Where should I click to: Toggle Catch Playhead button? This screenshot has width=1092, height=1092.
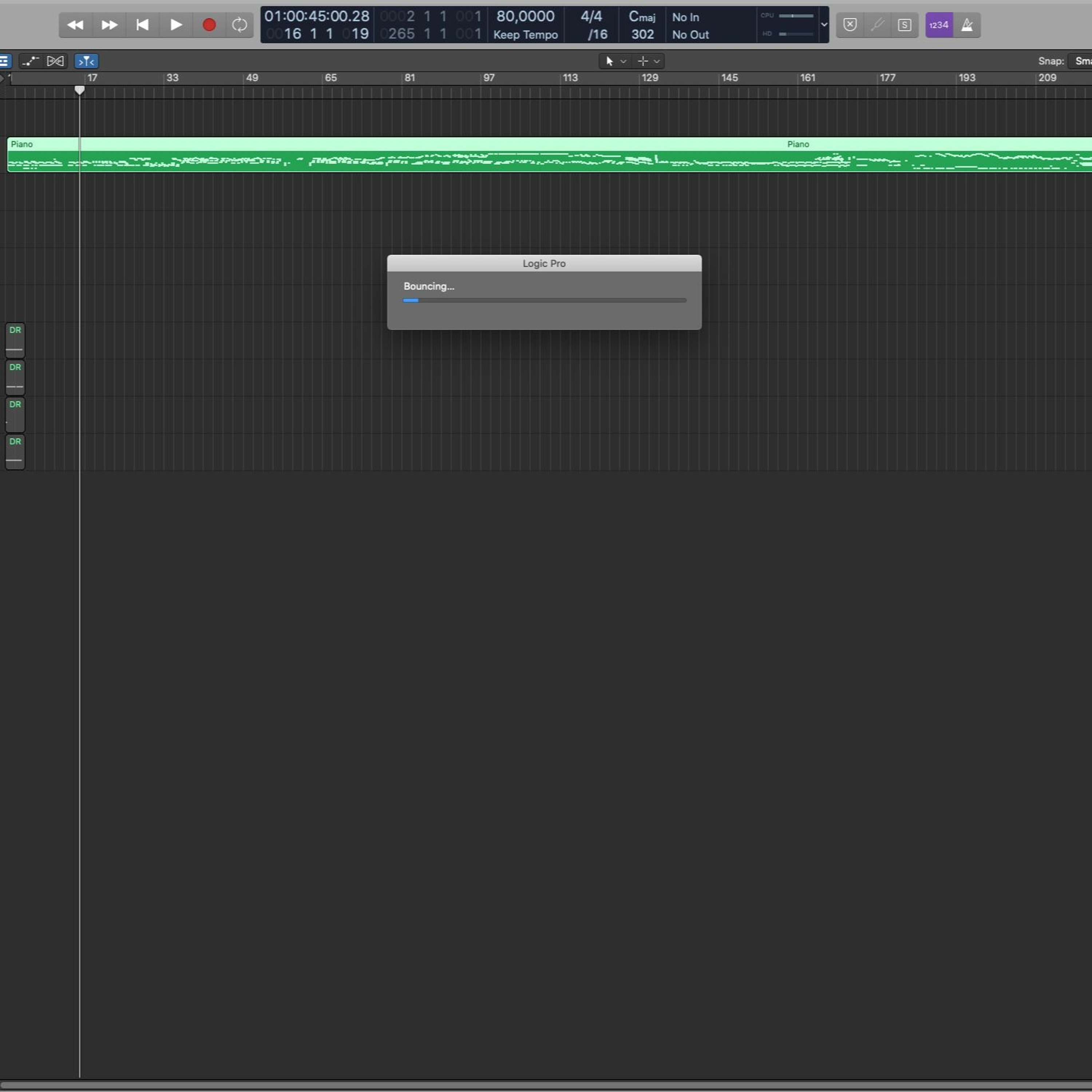coord(87,61)
